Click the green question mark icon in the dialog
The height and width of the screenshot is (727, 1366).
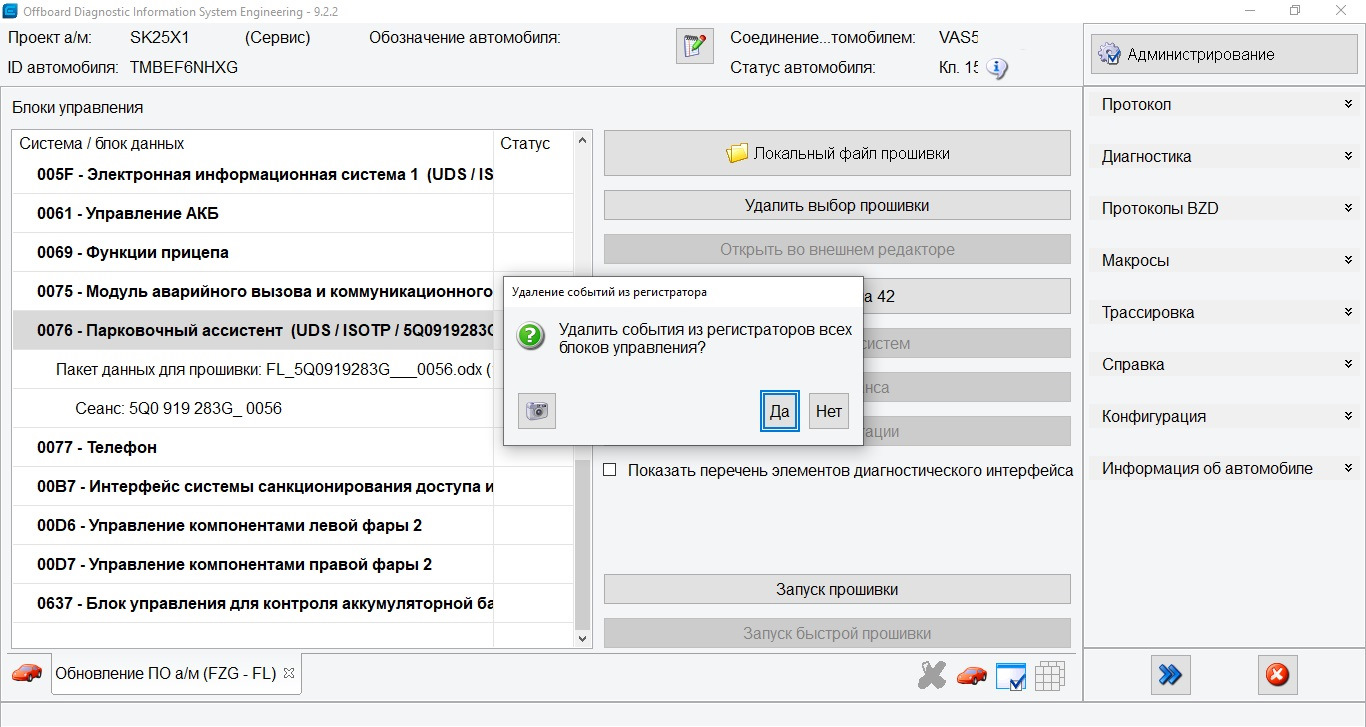click(531, 337)
